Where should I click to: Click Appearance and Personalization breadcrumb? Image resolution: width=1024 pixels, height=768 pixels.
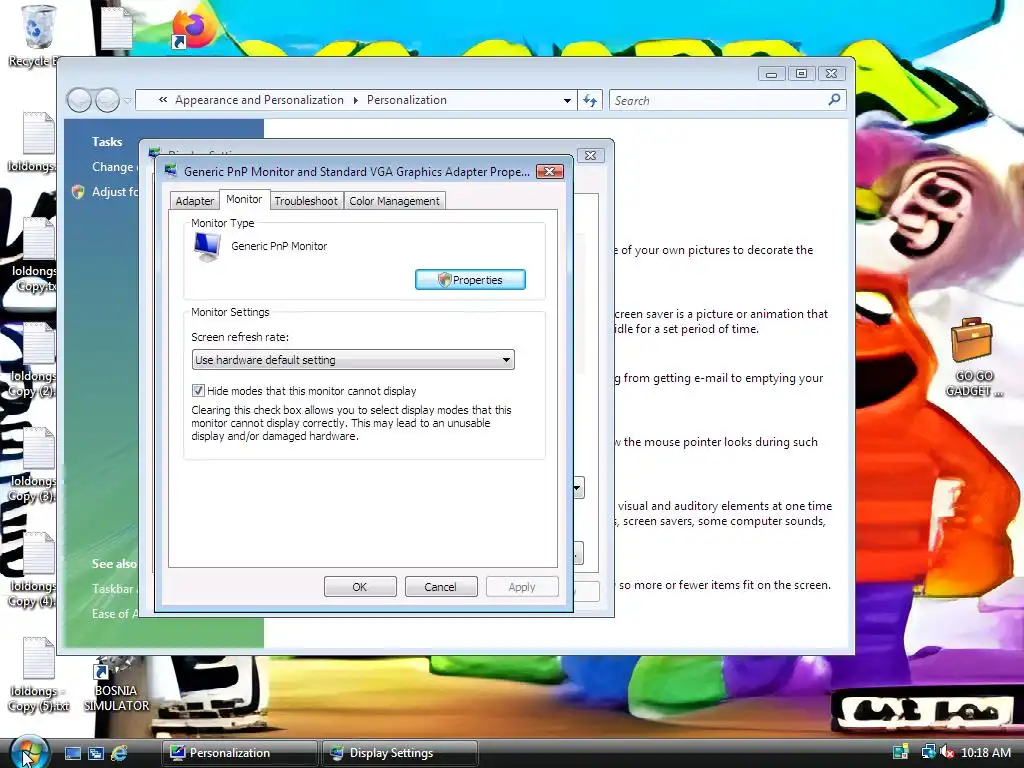(x=259, y=100)
